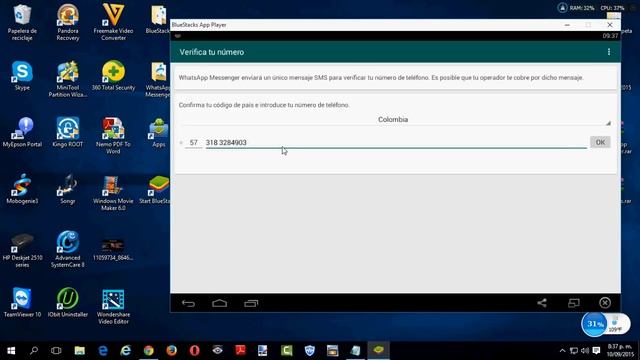Open the Papelera de reciclaje desktop icon
The height and width of the screenshot is (360, 640).
pyautogui.click(x=22, y=22)
